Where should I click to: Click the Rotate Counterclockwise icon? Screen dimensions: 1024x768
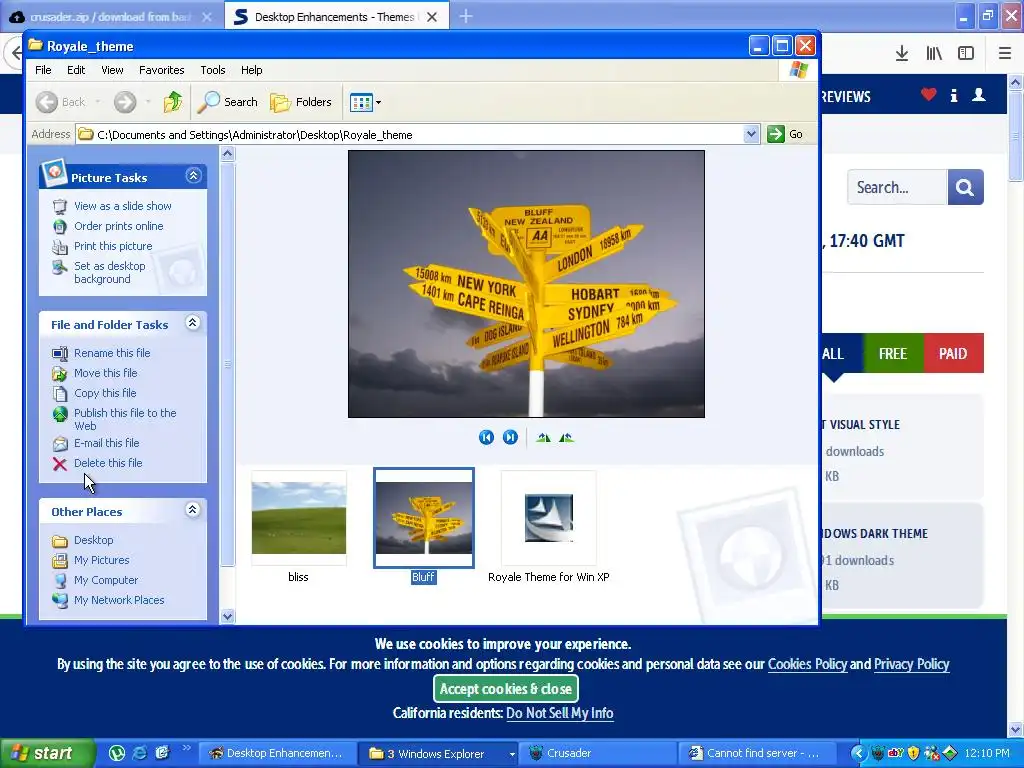pos(566,438)
